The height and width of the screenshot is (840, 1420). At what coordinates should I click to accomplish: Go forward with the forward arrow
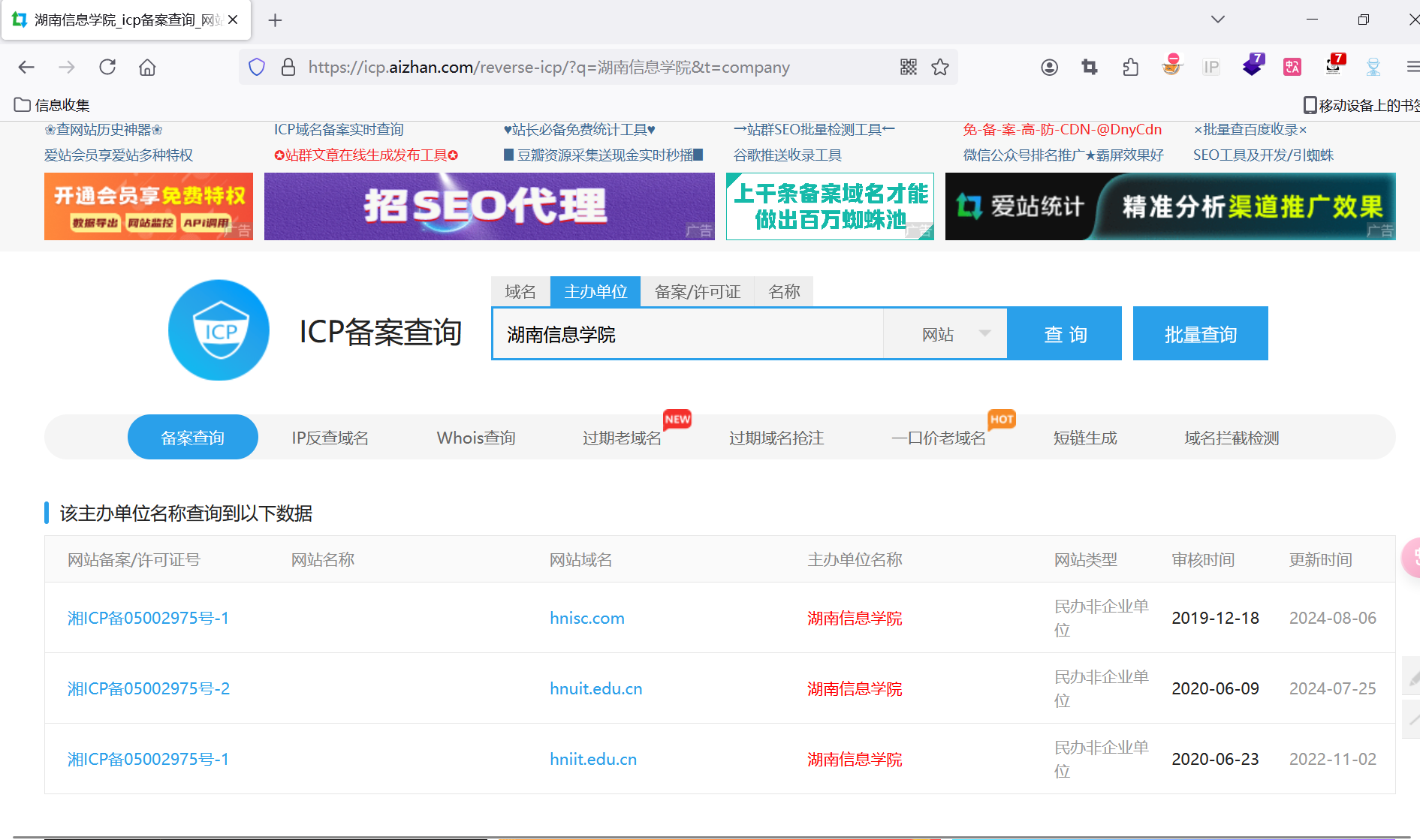click(67, 68)
